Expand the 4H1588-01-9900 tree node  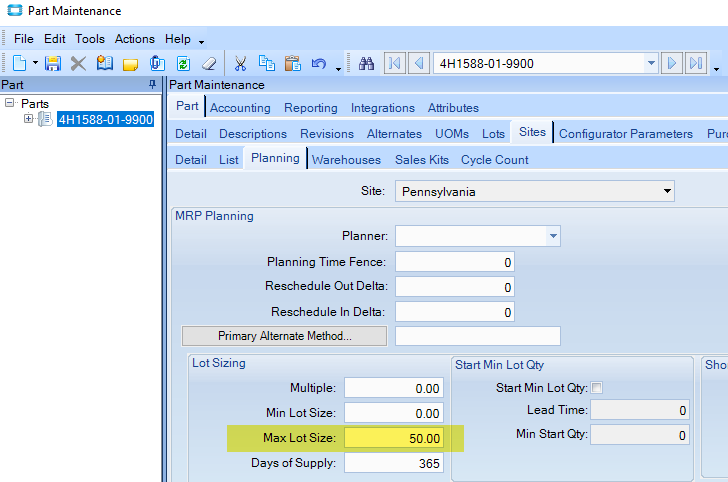click(29, 119)
